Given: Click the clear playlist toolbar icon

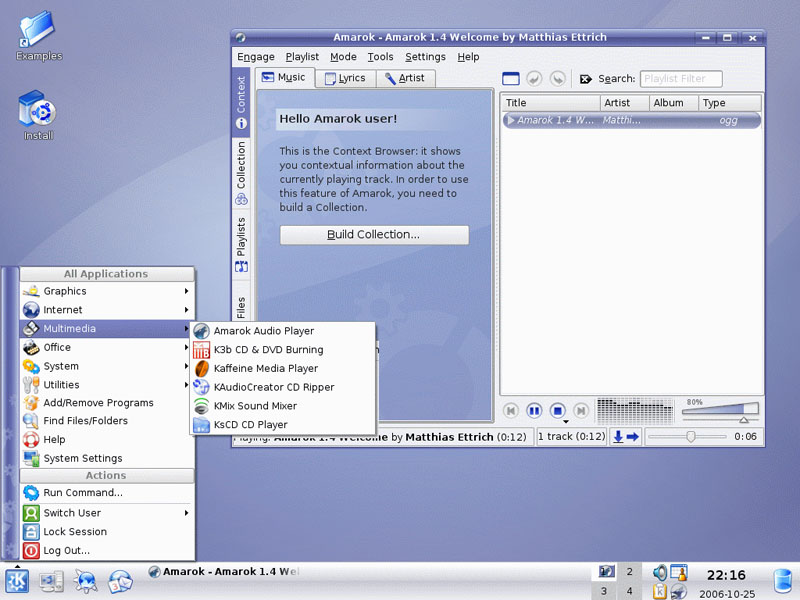Looking at the screenshot, I should (511, 79).
